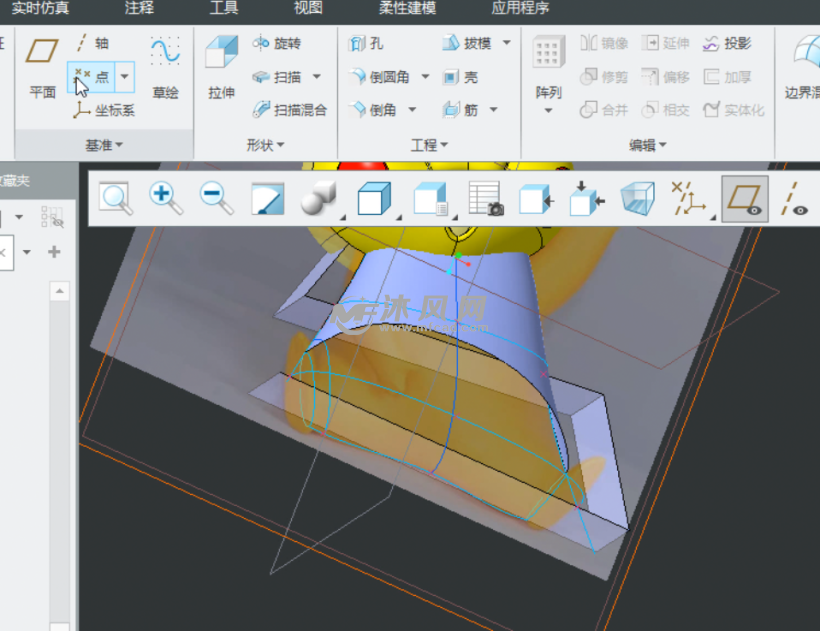Image resolution: width=820 pixels, height=631 pixels.
Task: Select the 旋转 revolve tool
Action: coord(277,43)
